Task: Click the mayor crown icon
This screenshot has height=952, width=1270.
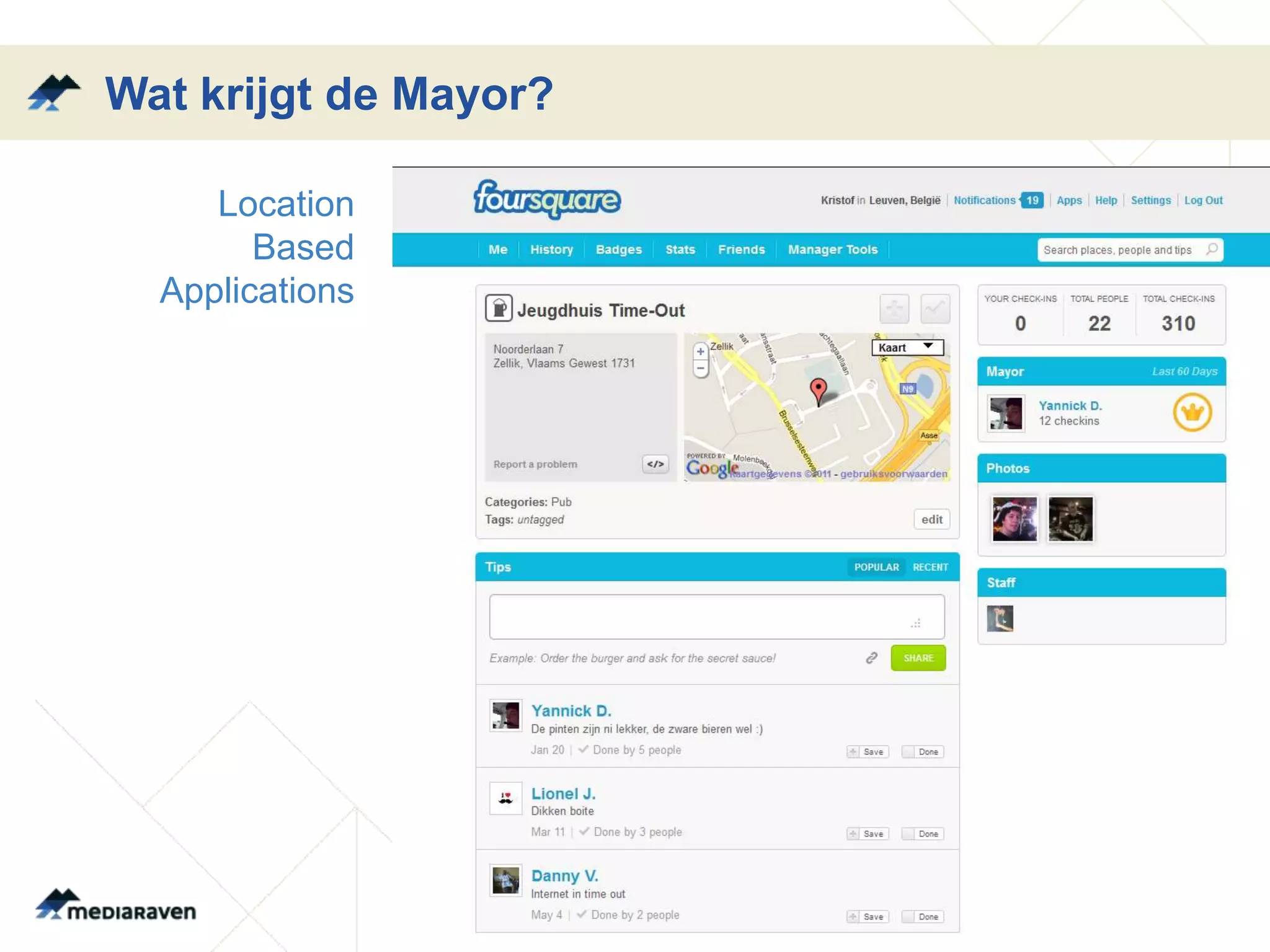Action: coord(1192,412)
